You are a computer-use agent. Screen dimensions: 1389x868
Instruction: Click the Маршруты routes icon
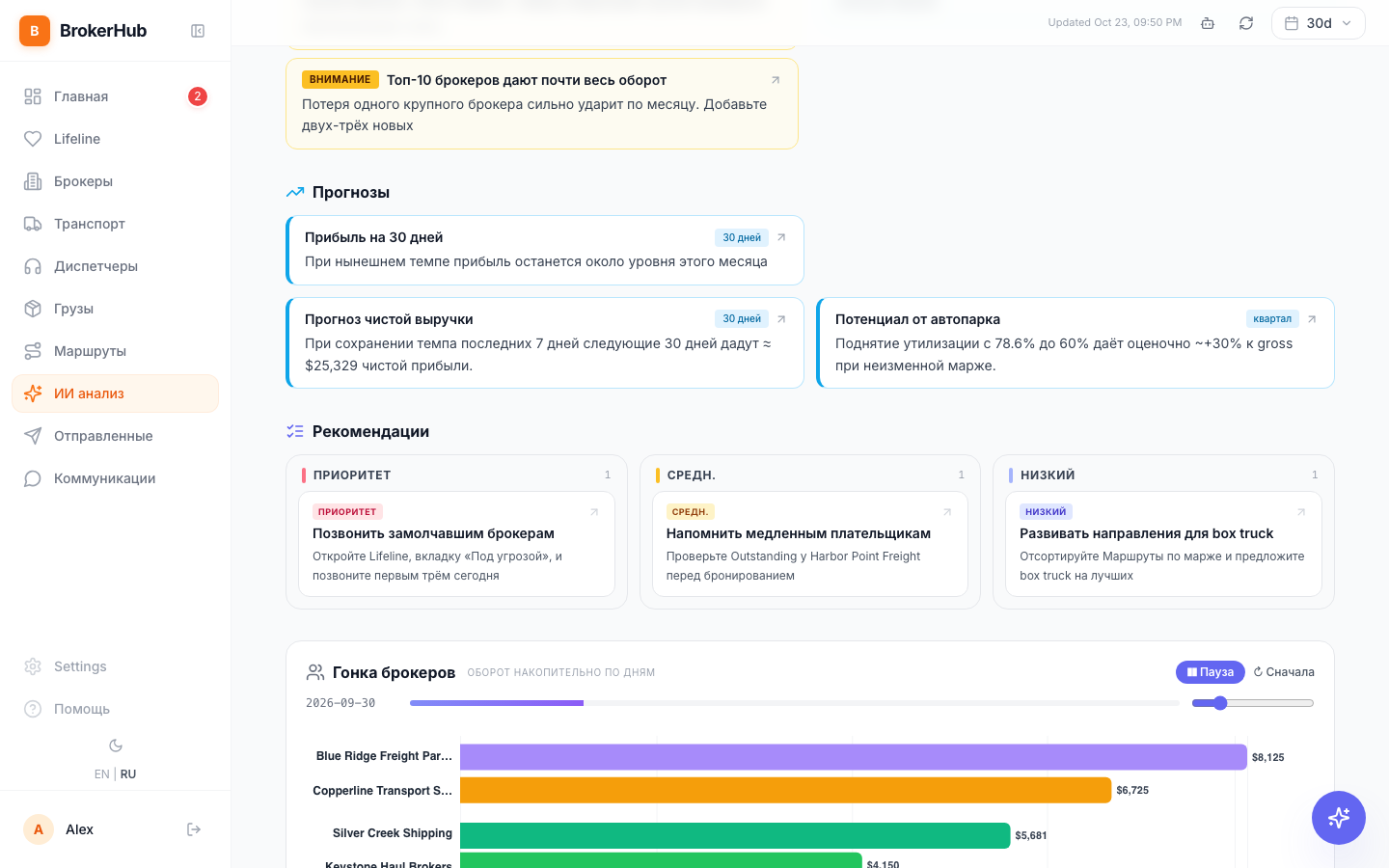click(33, 351)
